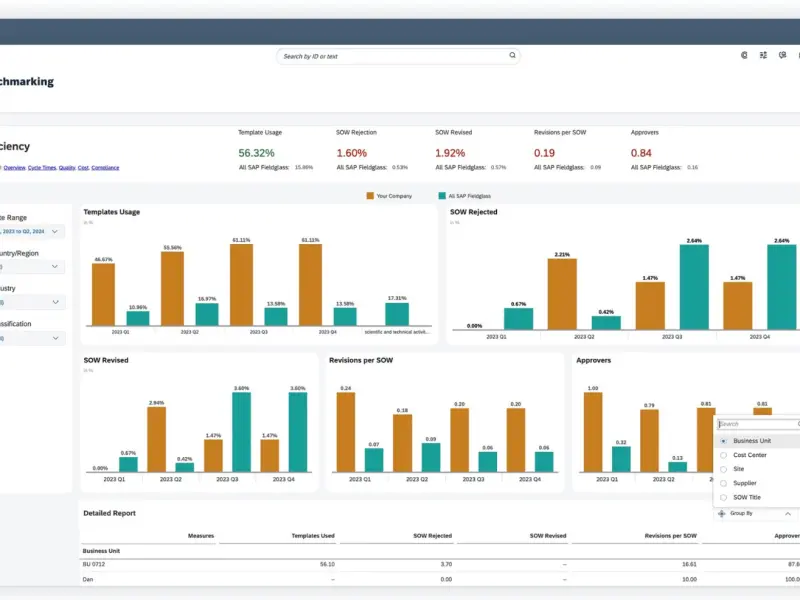Collapse the Group By dropdown chevron
This screenshot has height=600, width=800.
[x=786, y=513]
